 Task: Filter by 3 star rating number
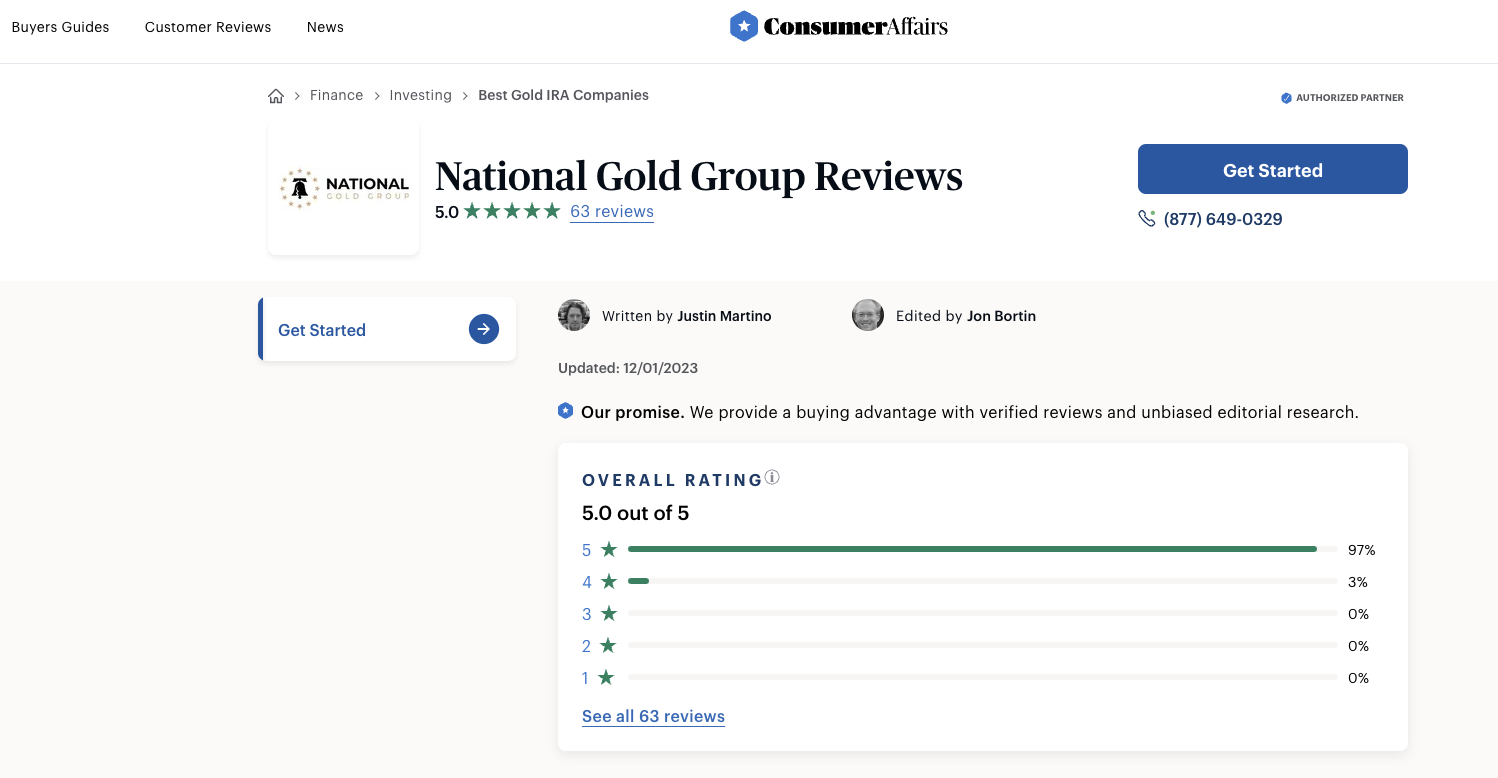click(587, 614)
